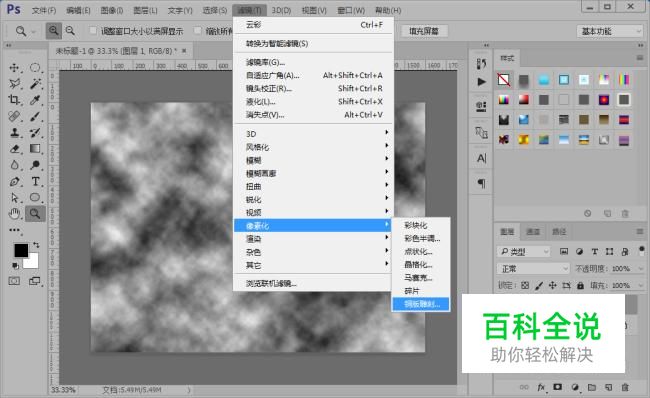Expand the 渲染 filter submenu
650x398 pixels.
pos(313,239)
